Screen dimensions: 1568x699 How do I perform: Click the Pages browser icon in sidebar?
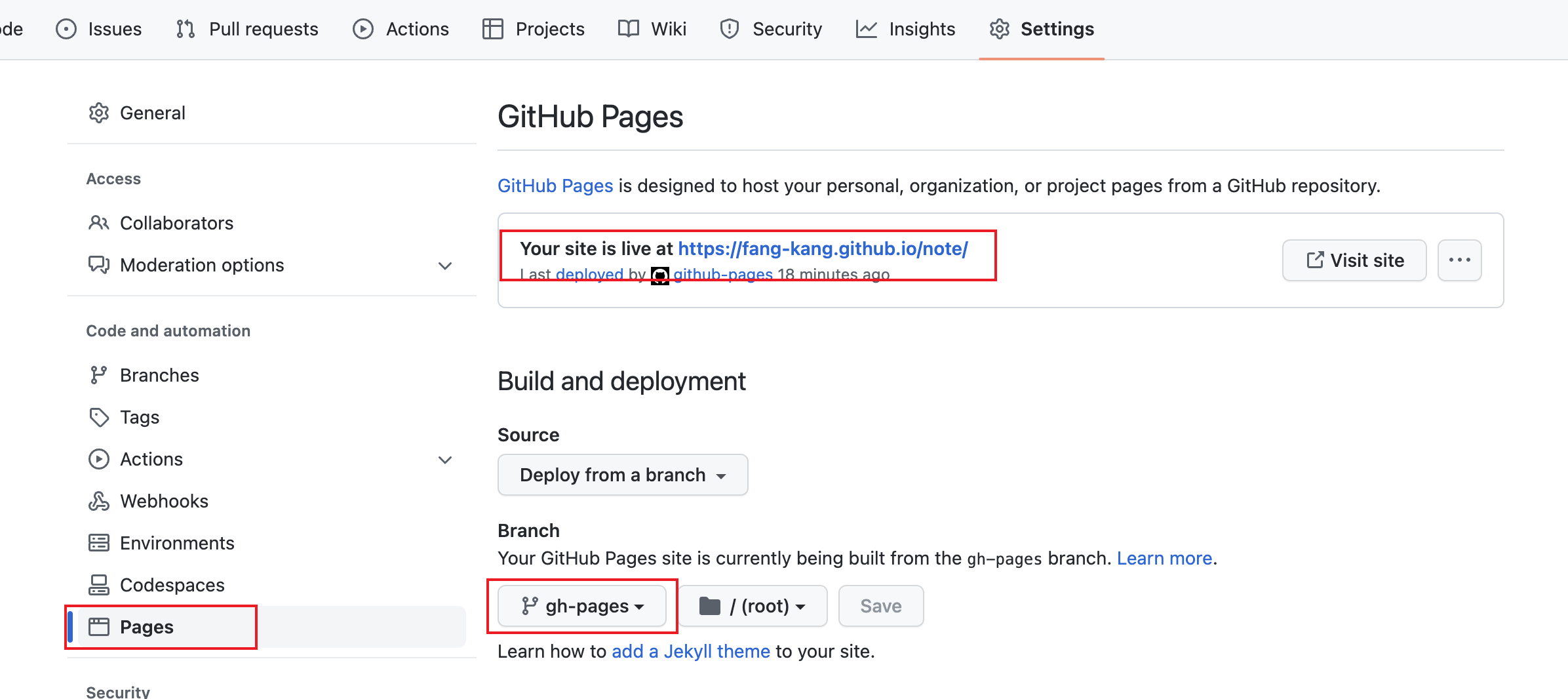pyautogui.click(x=99, y=627)
